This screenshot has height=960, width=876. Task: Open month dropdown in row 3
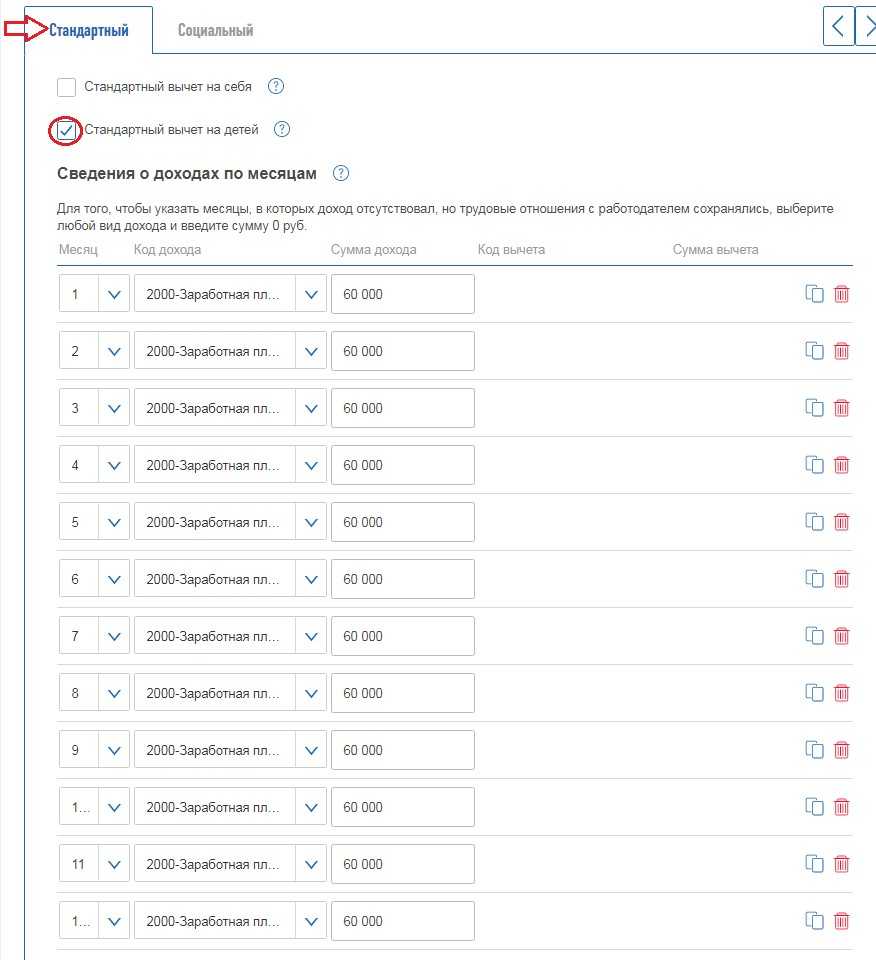click(114, 408)
